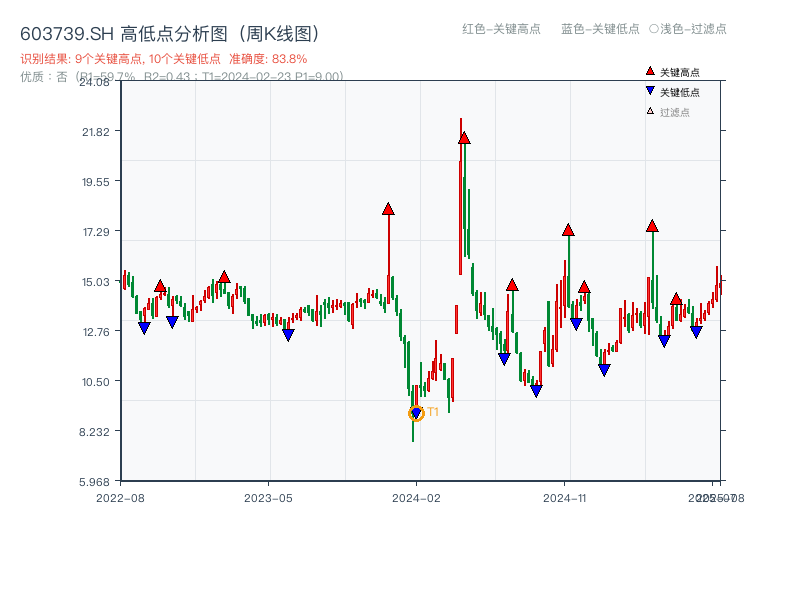The width and height of the screenshot is (800, 600).
Task: Select the red high marker atop the late-2023 spike
Action: coord(388,209)
